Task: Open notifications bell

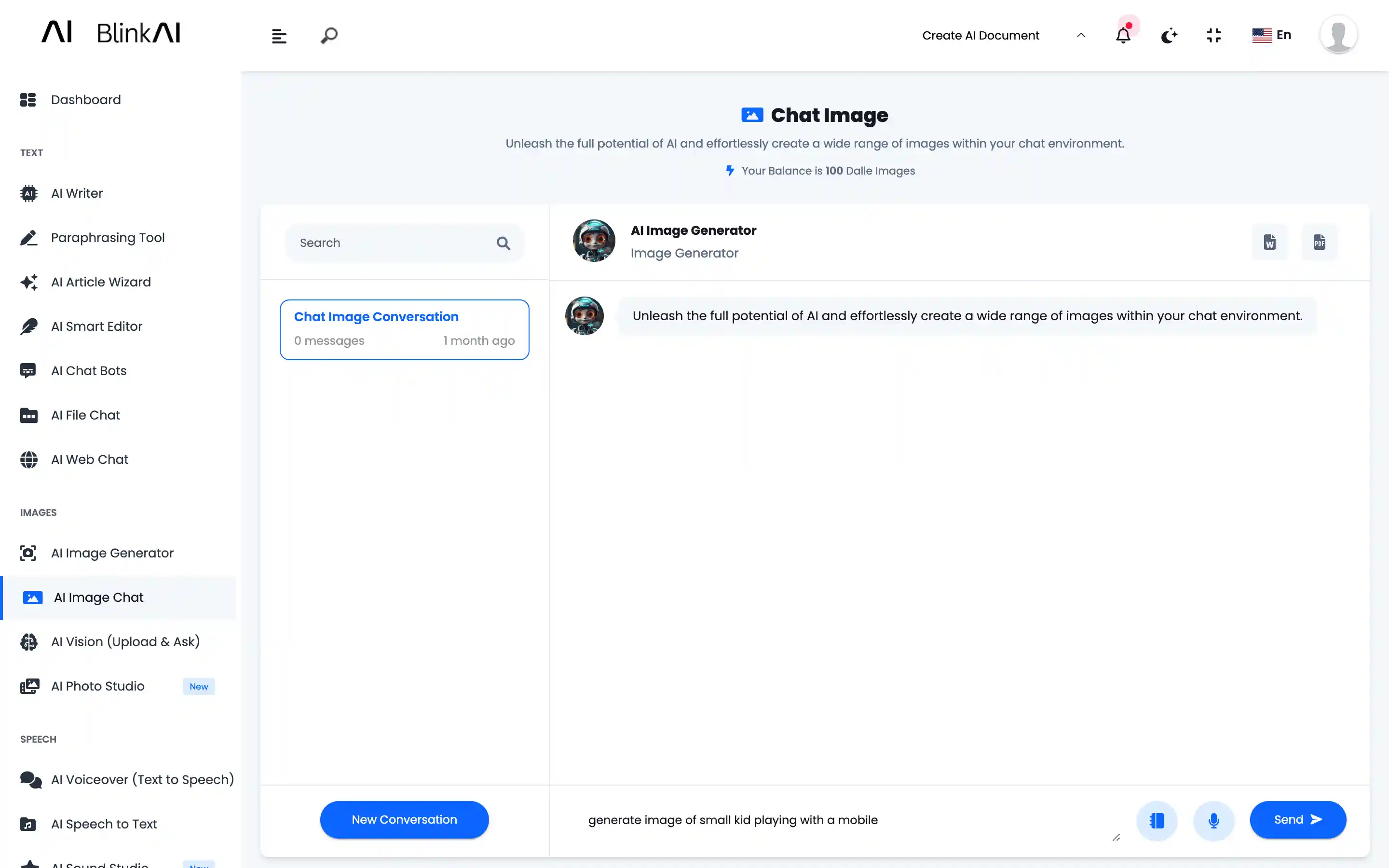Action: pyautogui.click(x=1123, y=35)
